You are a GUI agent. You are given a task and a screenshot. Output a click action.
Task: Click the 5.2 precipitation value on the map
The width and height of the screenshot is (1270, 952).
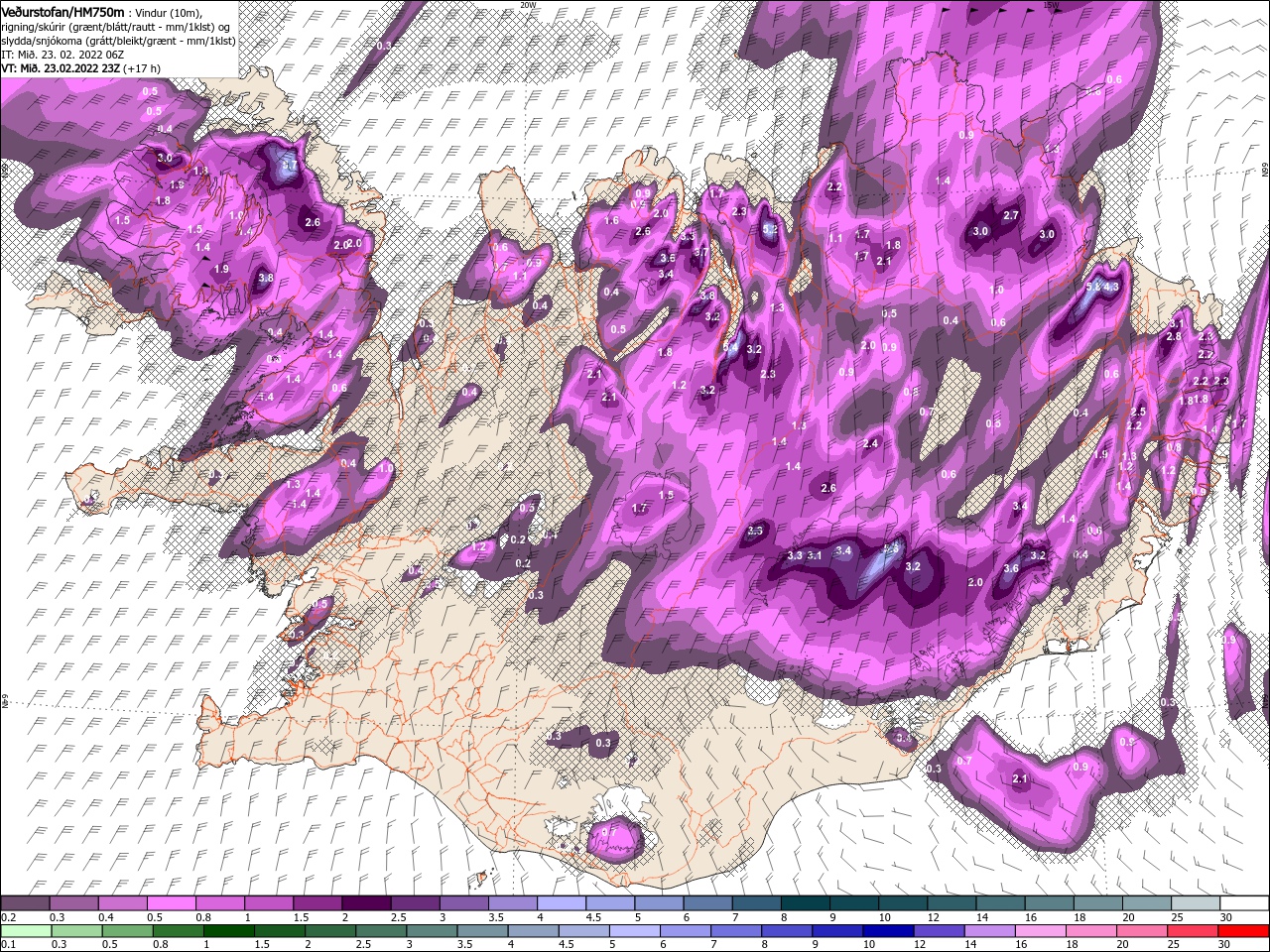tap(770, 228)
